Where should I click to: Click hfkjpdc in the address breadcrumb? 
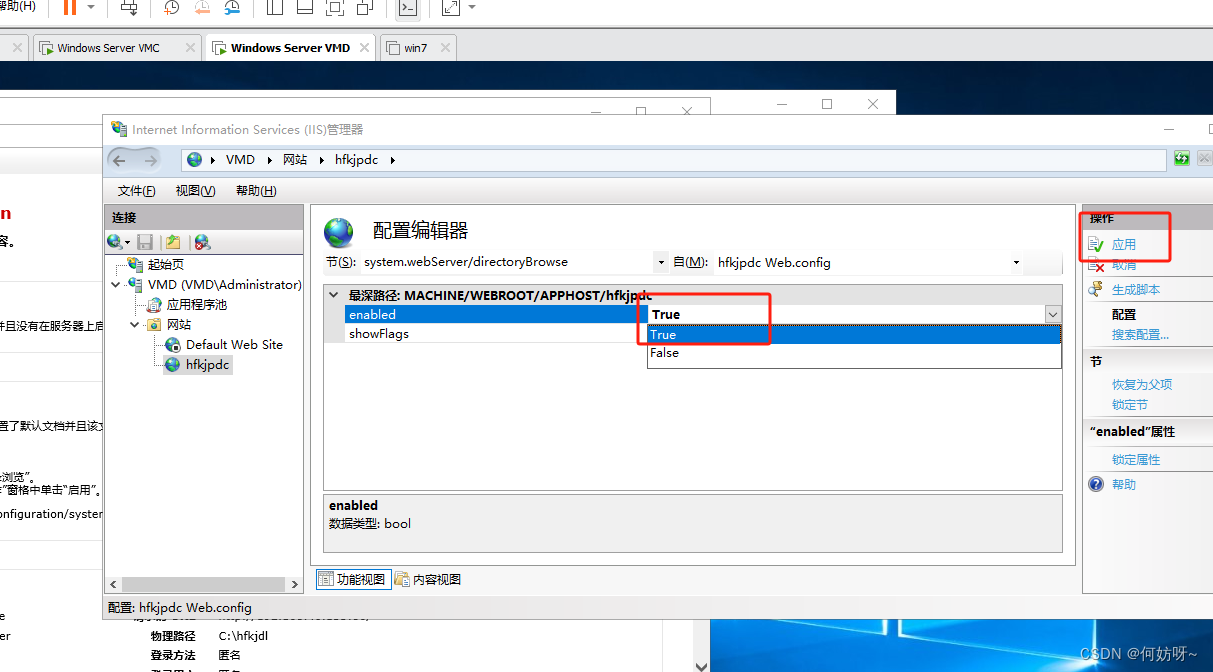click(x=357, y=160)
